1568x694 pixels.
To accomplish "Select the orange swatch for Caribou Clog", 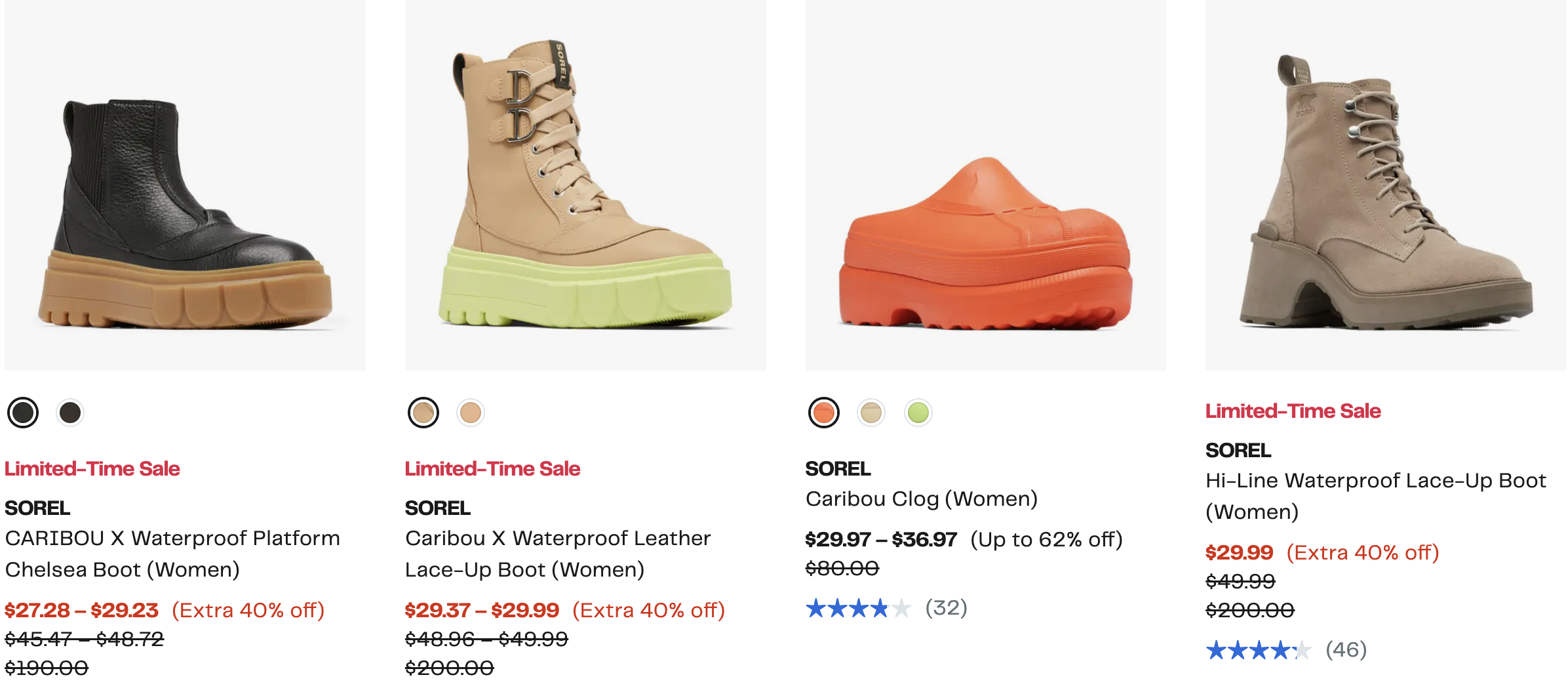I will (x=824, y=413).
